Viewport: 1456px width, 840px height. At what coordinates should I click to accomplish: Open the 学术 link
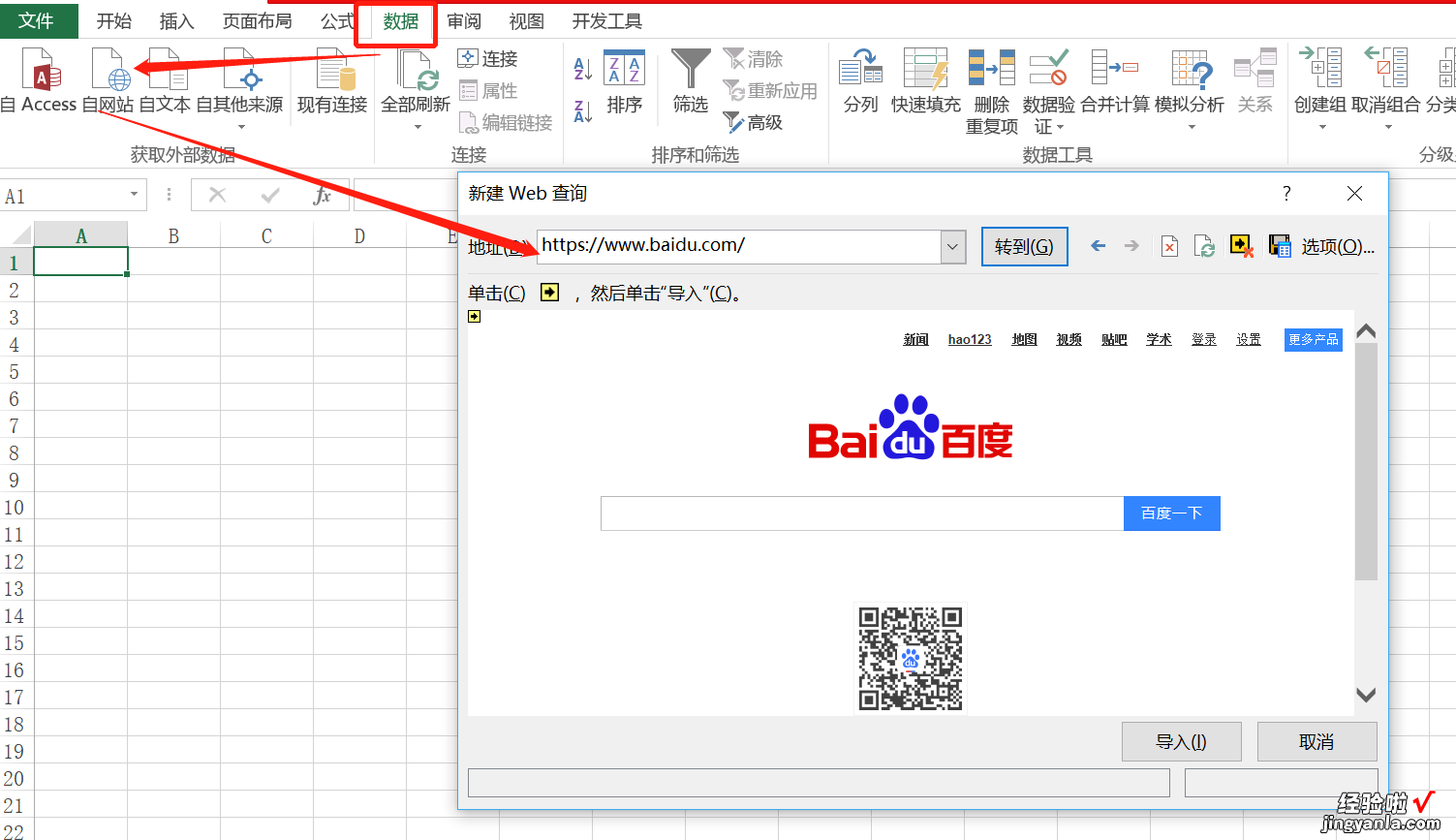point(1159,340)
